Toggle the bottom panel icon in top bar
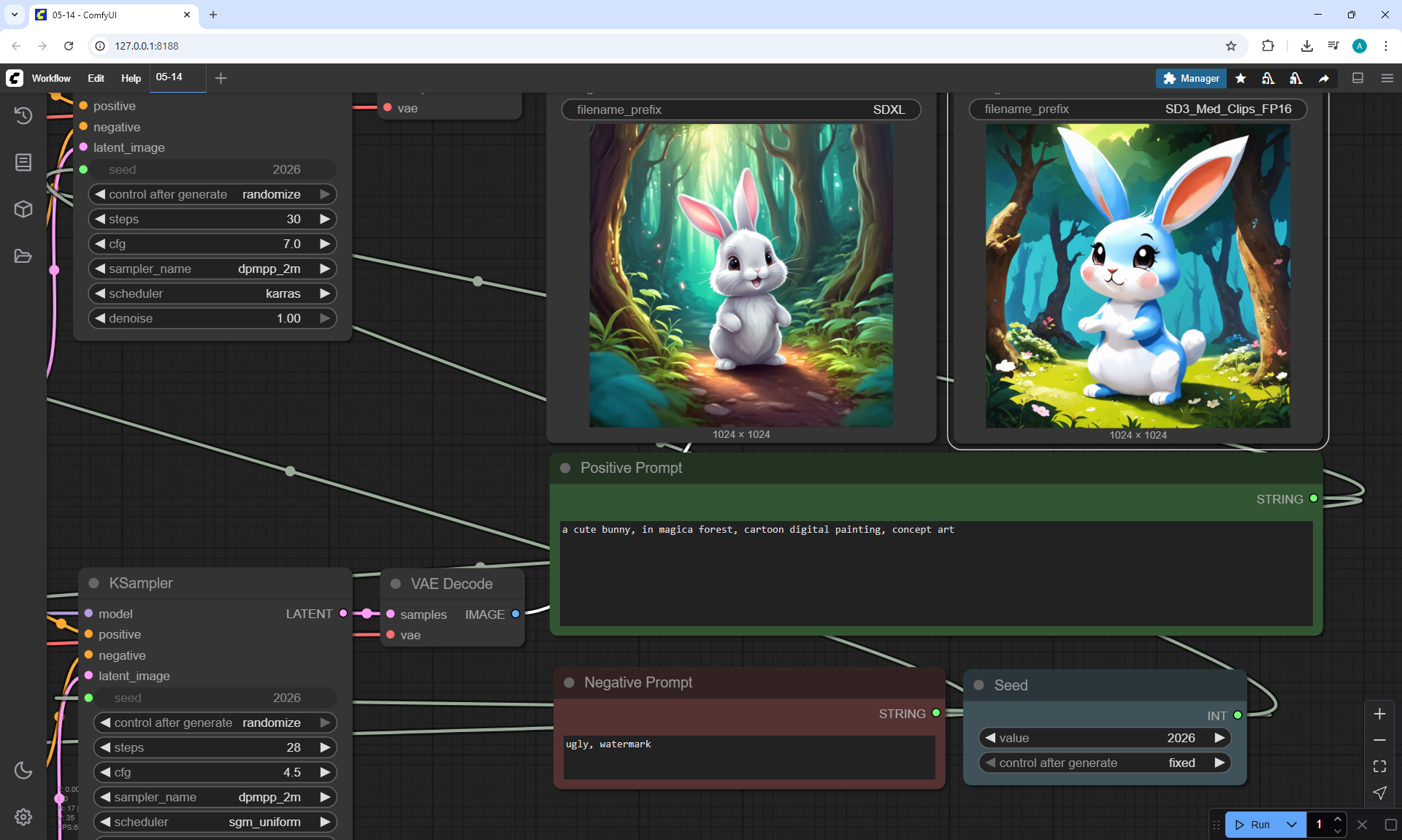Viewport: 1402px width, 840px height. click(1358, 78)
